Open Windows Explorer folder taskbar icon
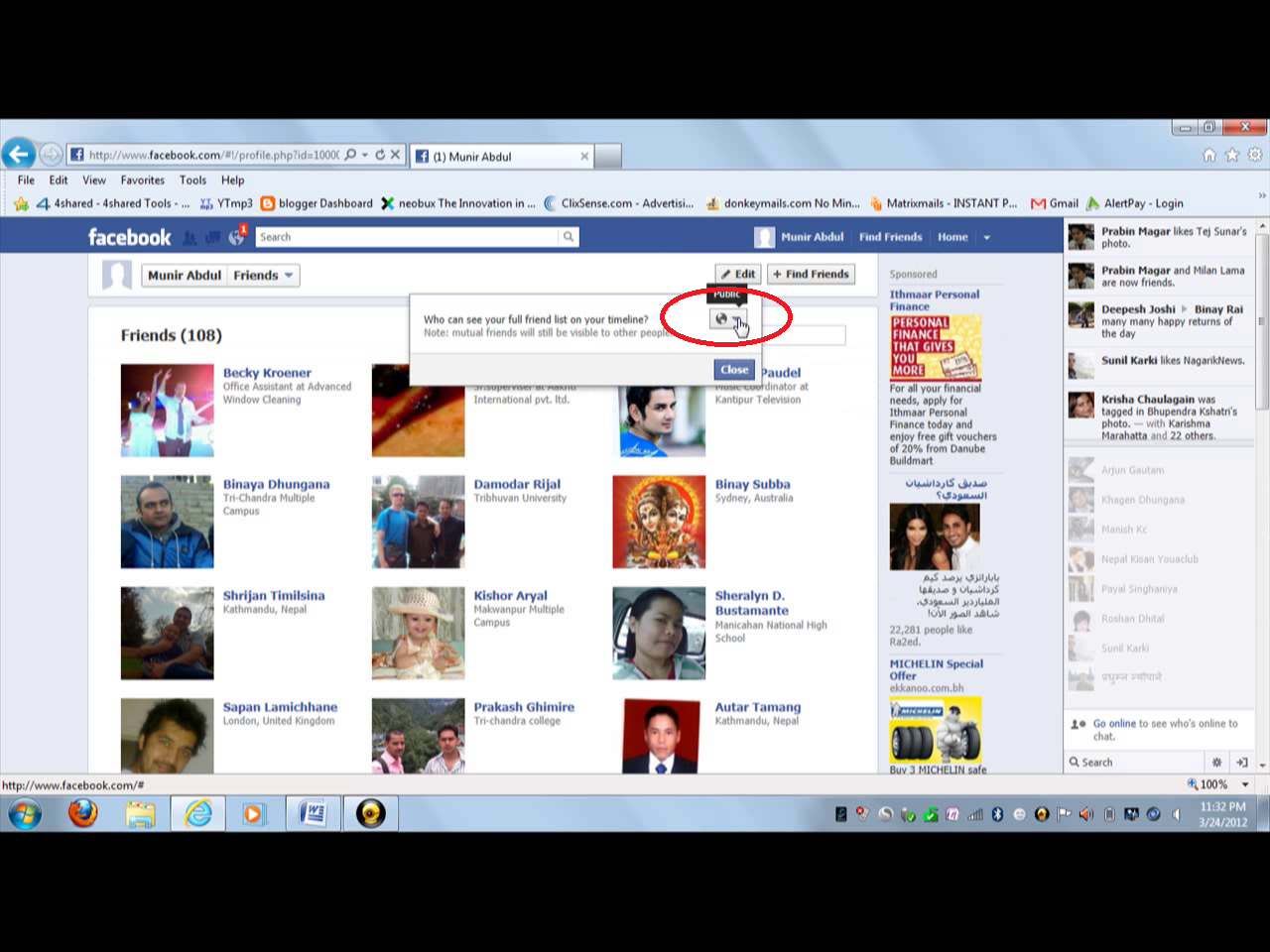 click(x=141, y=813)
